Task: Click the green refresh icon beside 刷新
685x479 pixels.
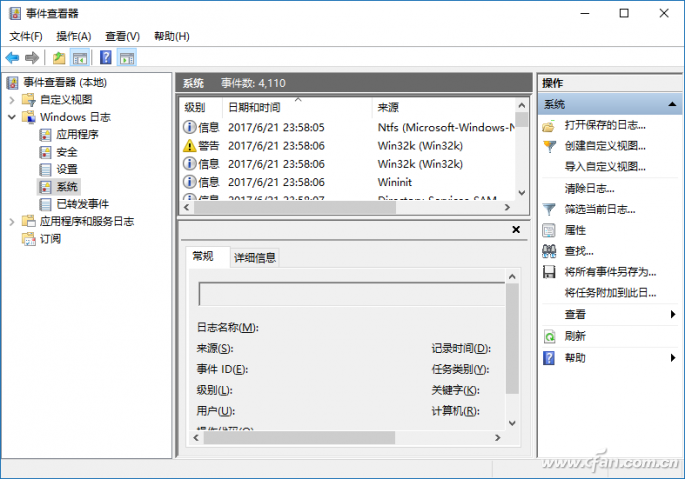Action: pos(549,336)
